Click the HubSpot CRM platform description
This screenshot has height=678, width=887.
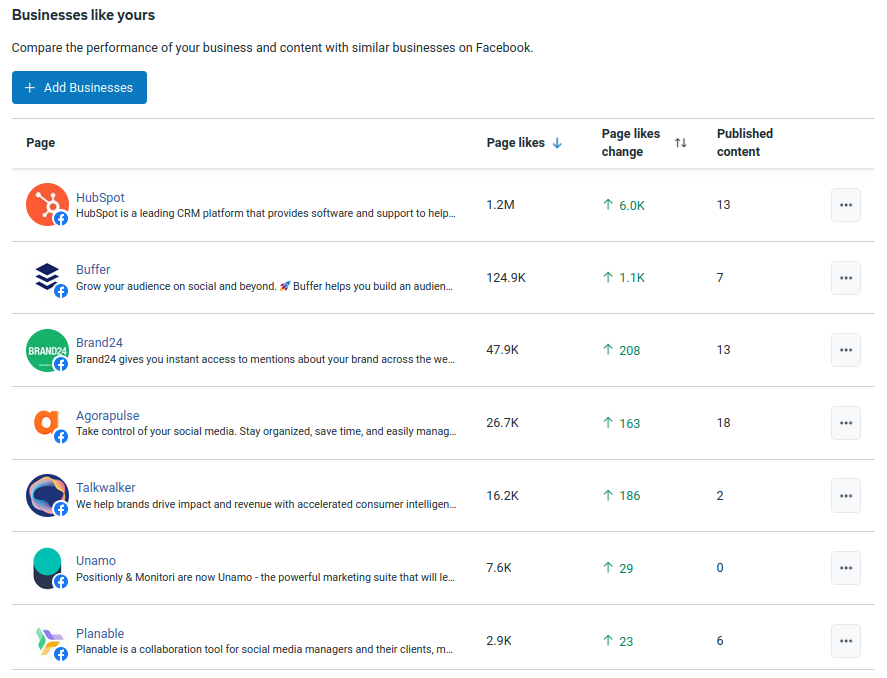266,213
